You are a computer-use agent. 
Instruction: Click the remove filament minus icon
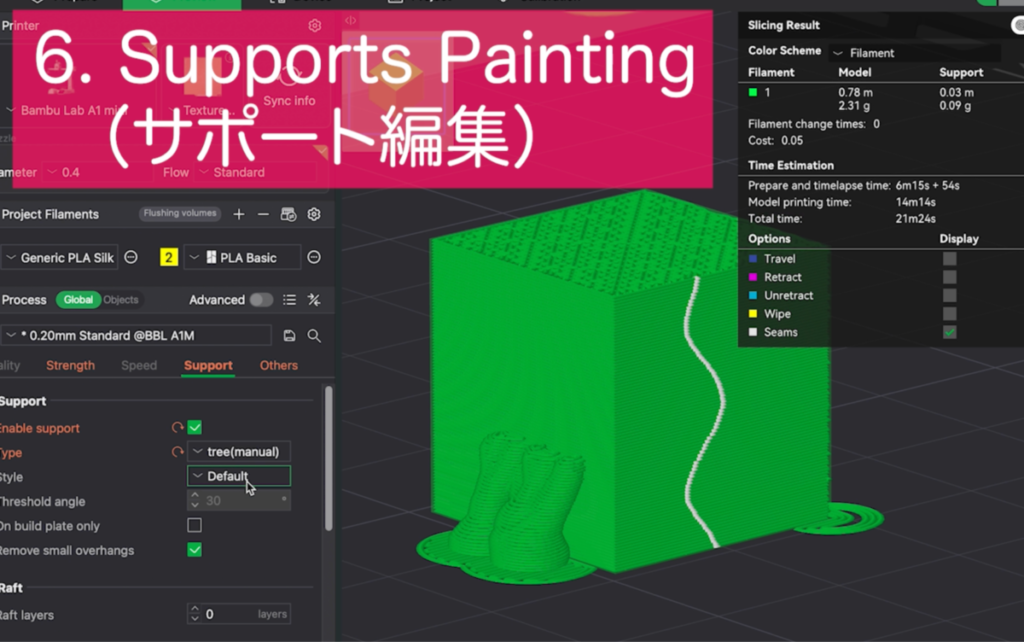[263, 214]
